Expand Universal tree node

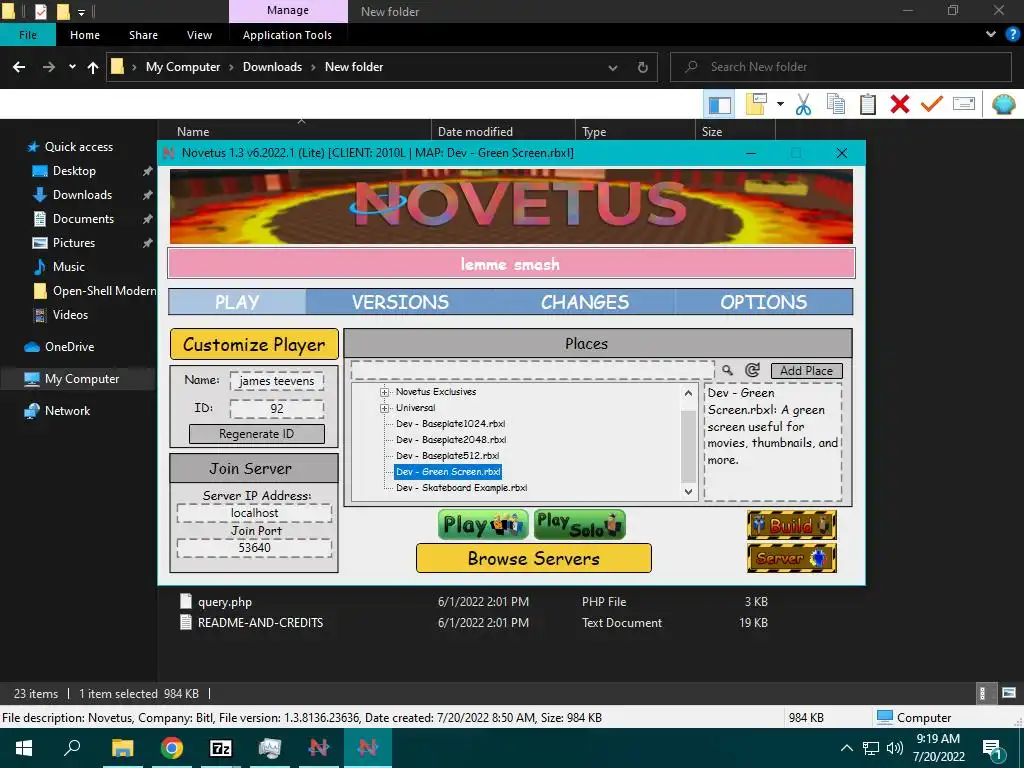[x=385, y=408]
